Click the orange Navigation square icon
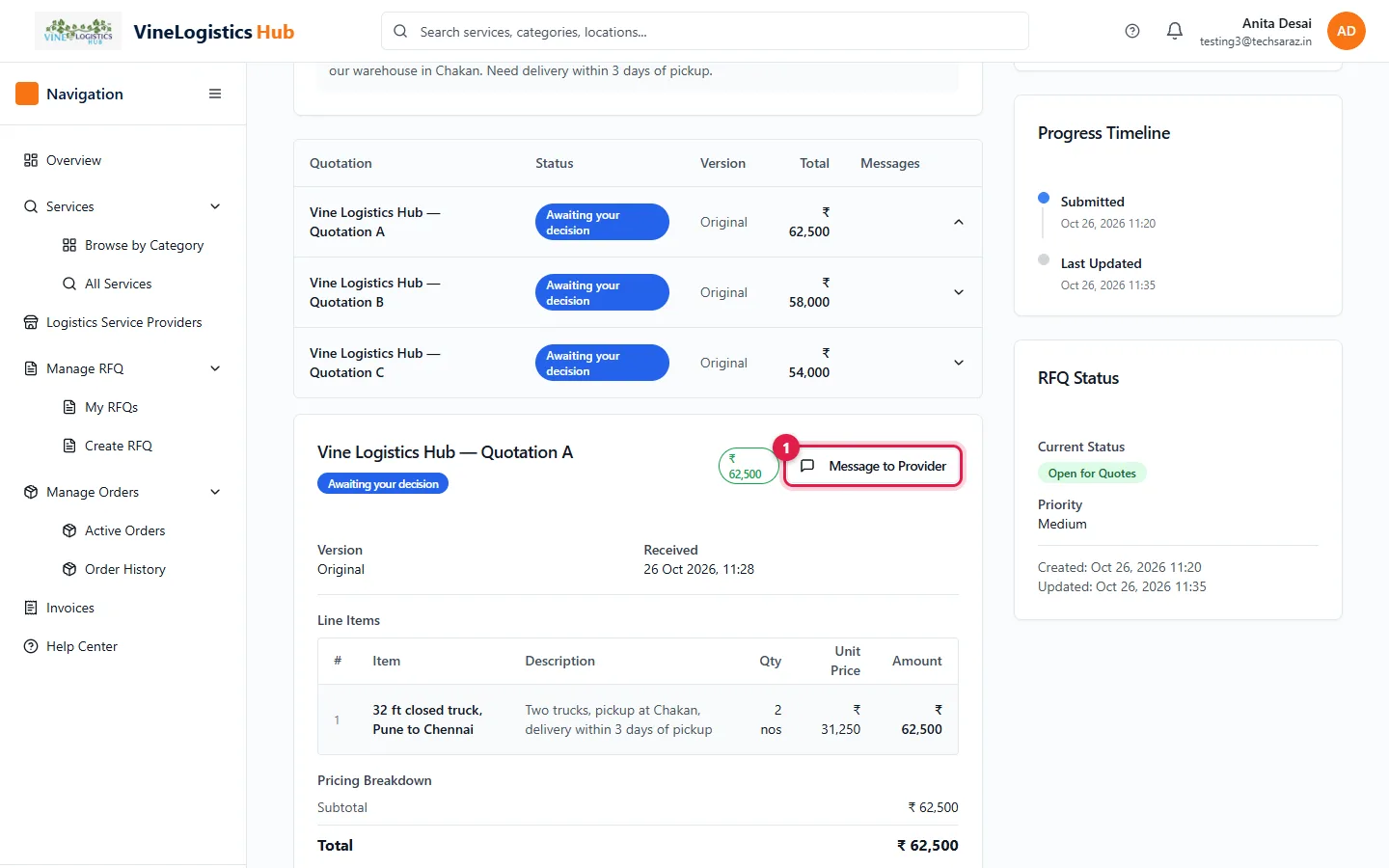The width and height of the screenshot is (1389, 868). (27, 94)
